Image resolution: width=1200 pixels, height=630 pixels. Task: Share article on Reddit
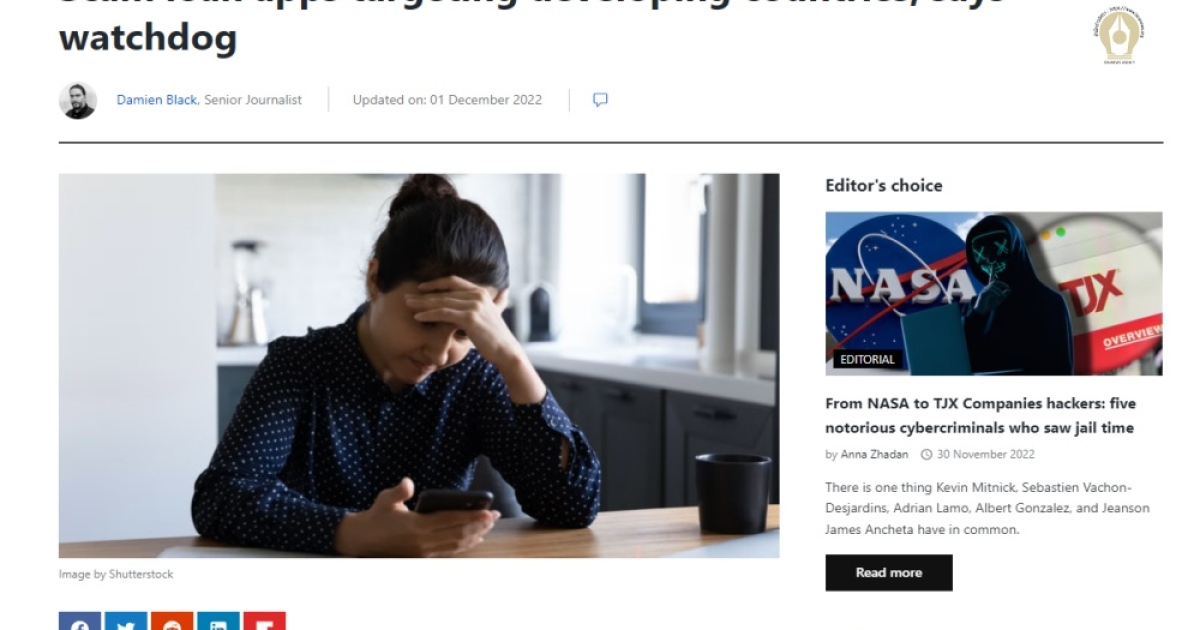pyautogui.click(x=172, y=621)
